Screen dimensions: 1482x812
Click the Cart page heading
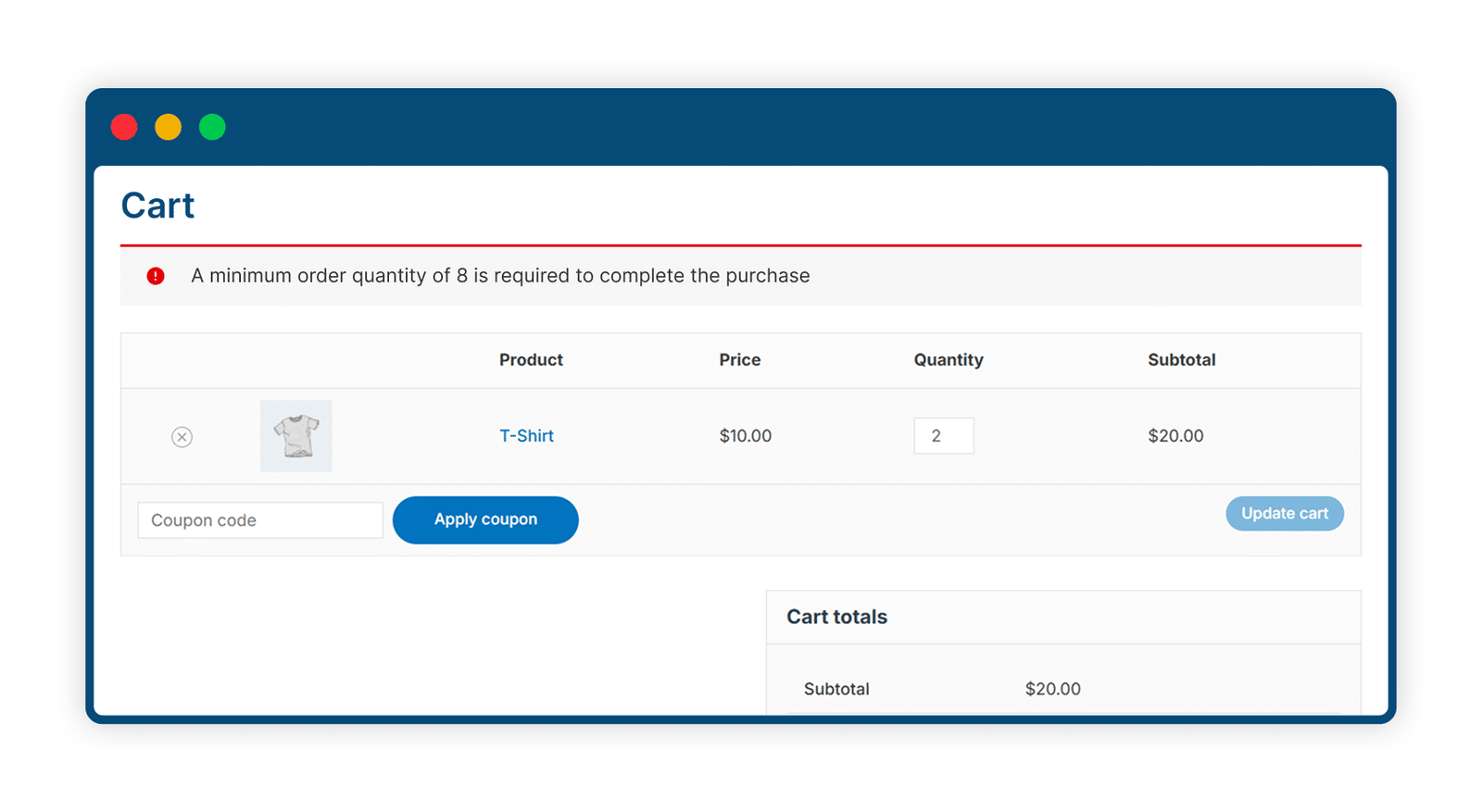157,206
